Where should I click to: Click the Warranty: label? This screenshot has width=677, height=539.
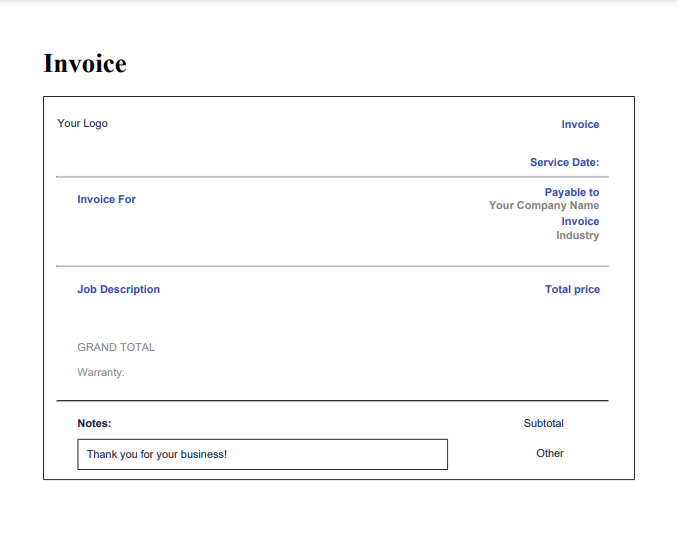[101, 372]
